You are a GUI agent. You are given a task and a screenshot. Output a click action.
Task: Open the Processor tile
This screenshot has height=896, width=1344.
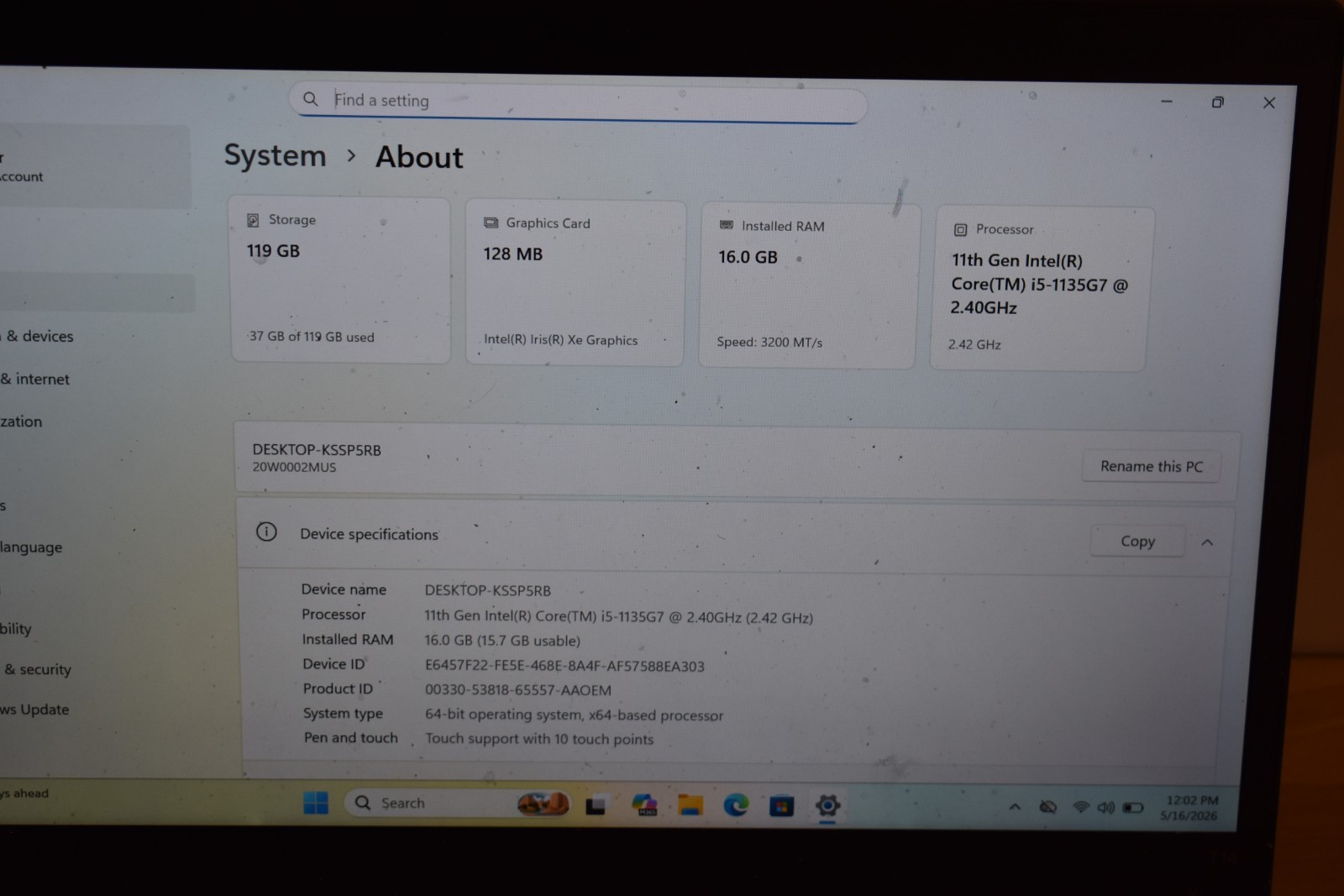(1041, 289)
